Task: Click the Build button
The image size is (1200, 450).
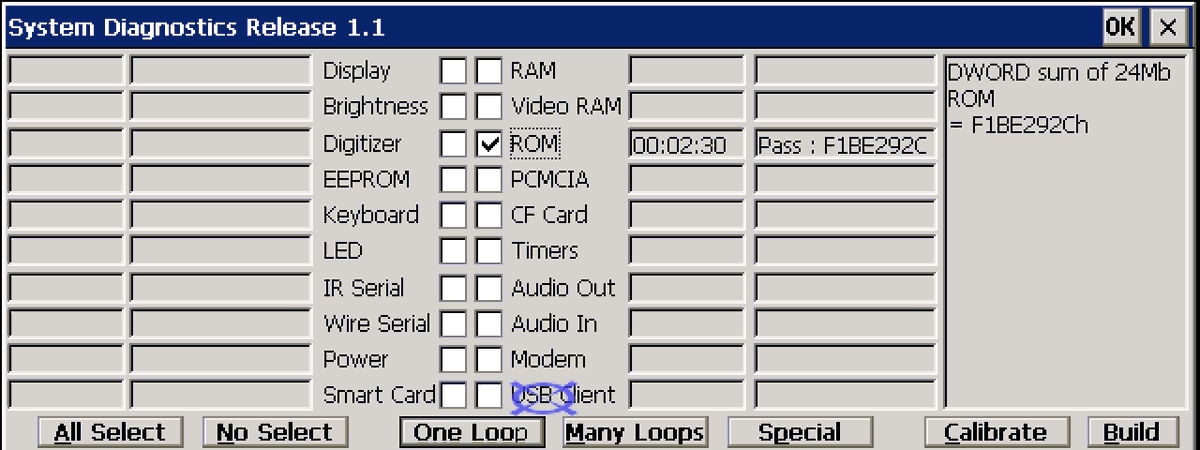Action: click(x=1131, y=432)
